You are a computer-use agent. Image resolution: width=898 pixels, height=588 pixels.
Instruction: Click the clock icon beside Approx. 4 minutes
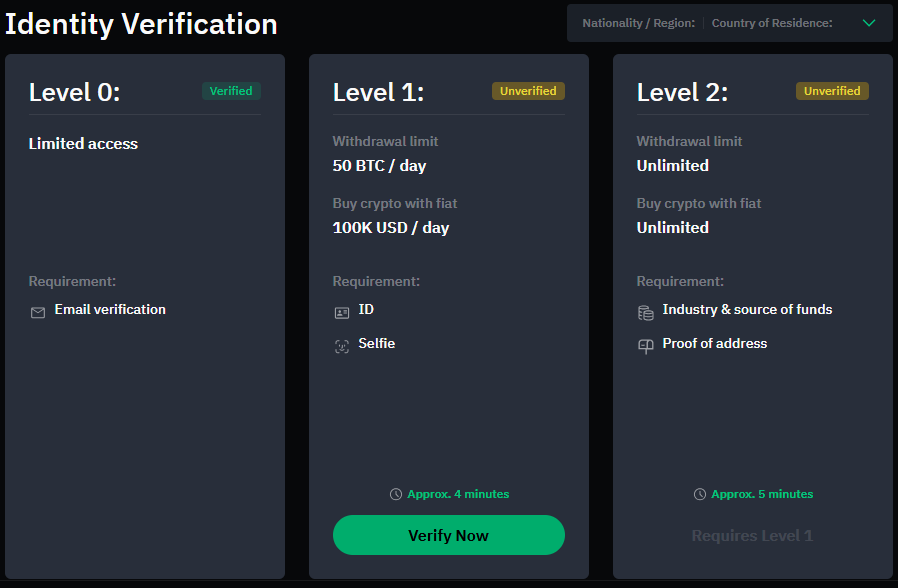pyautogui.click(x=396, y=494)
